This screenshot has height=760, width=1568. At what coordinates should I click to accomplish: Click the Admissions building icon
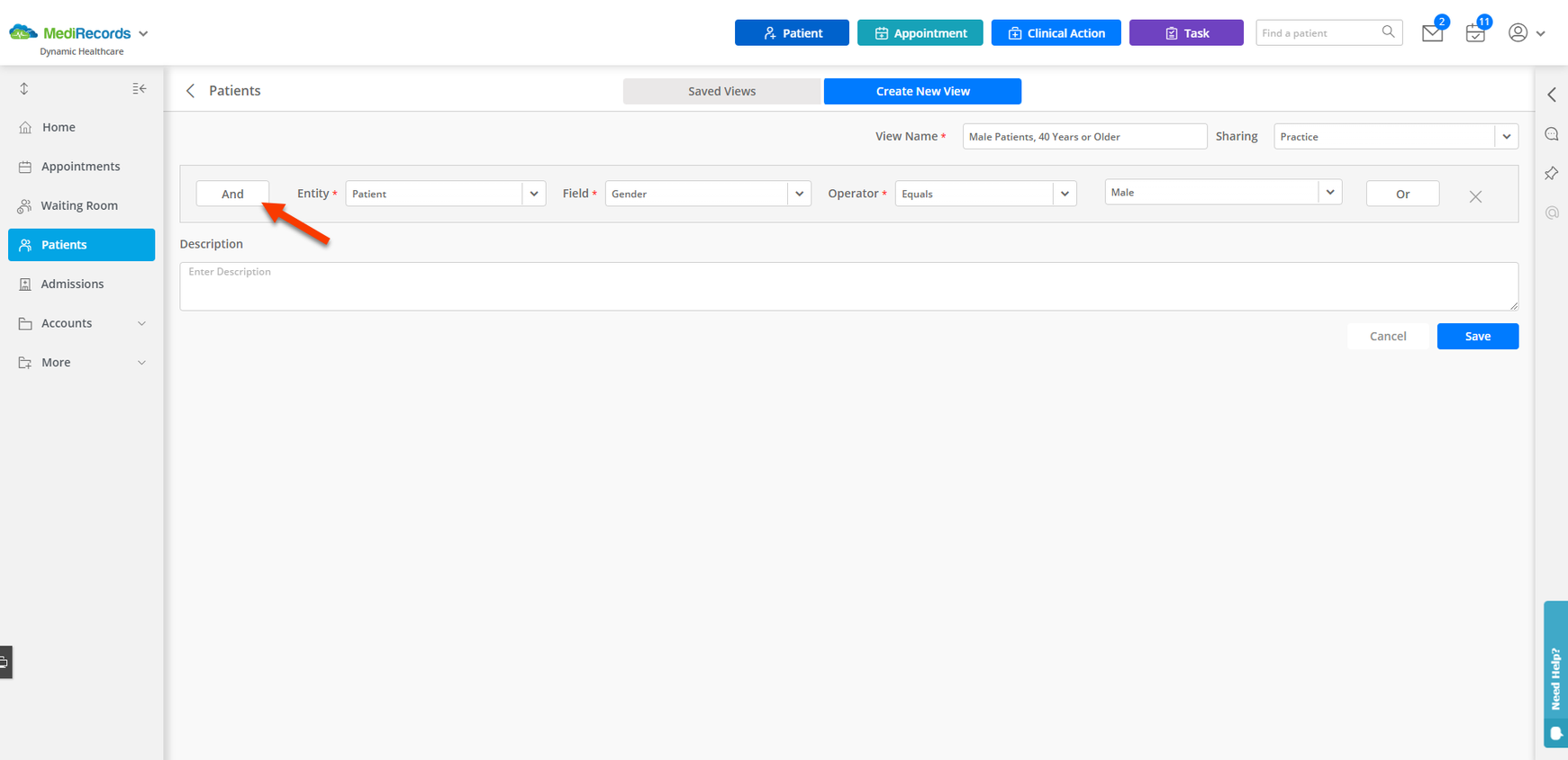pyautogui.click(x=25, y=284)
